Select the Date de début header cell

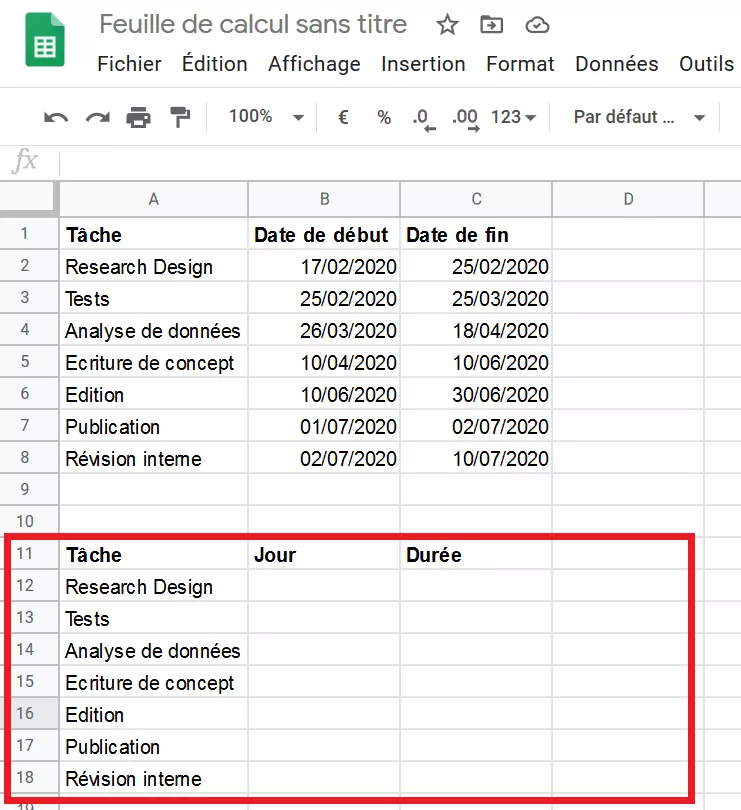pyautogui.click(x=324, y=234)
